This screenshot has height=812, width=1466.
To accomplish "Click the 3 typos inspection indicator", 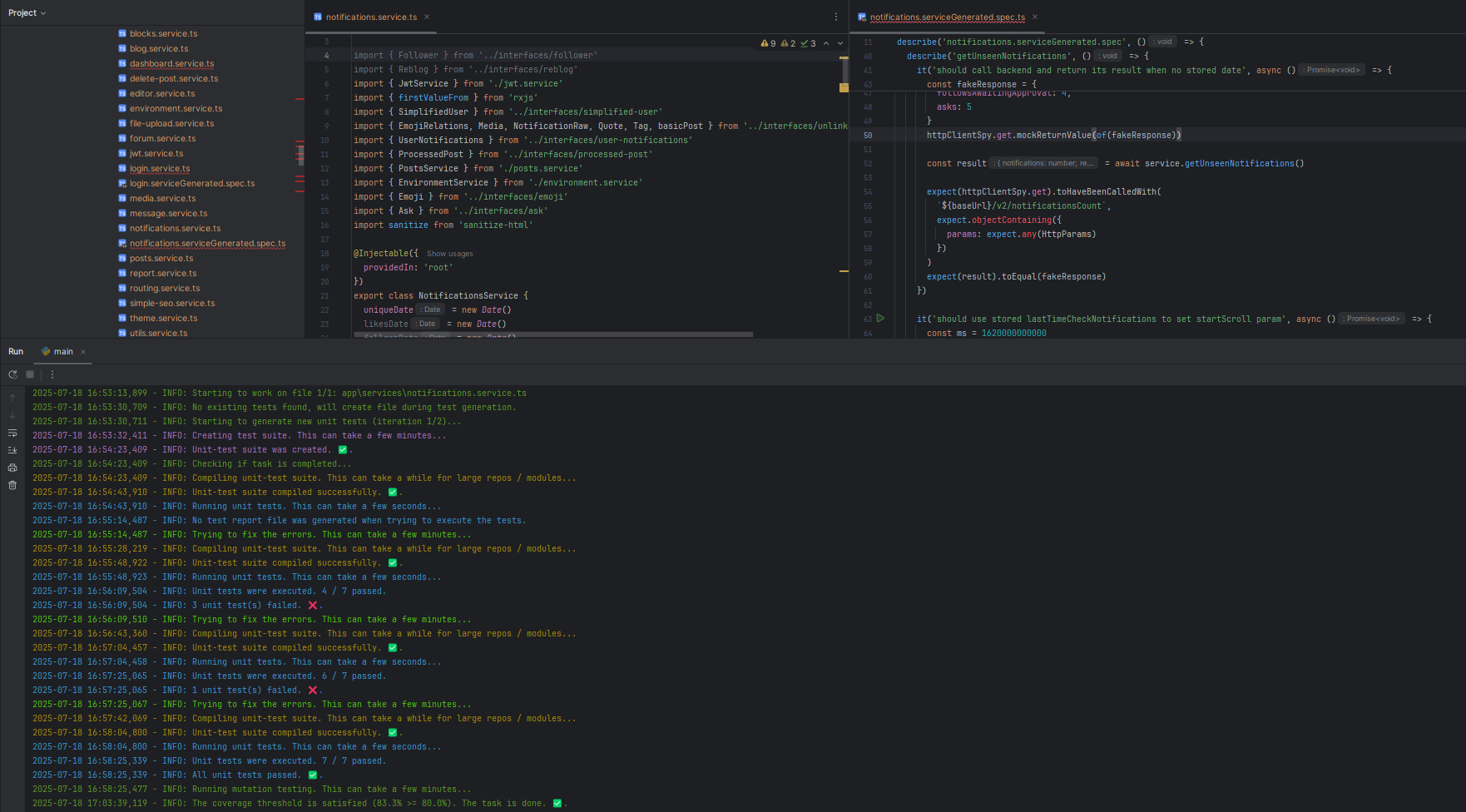I will click(808, 43).
